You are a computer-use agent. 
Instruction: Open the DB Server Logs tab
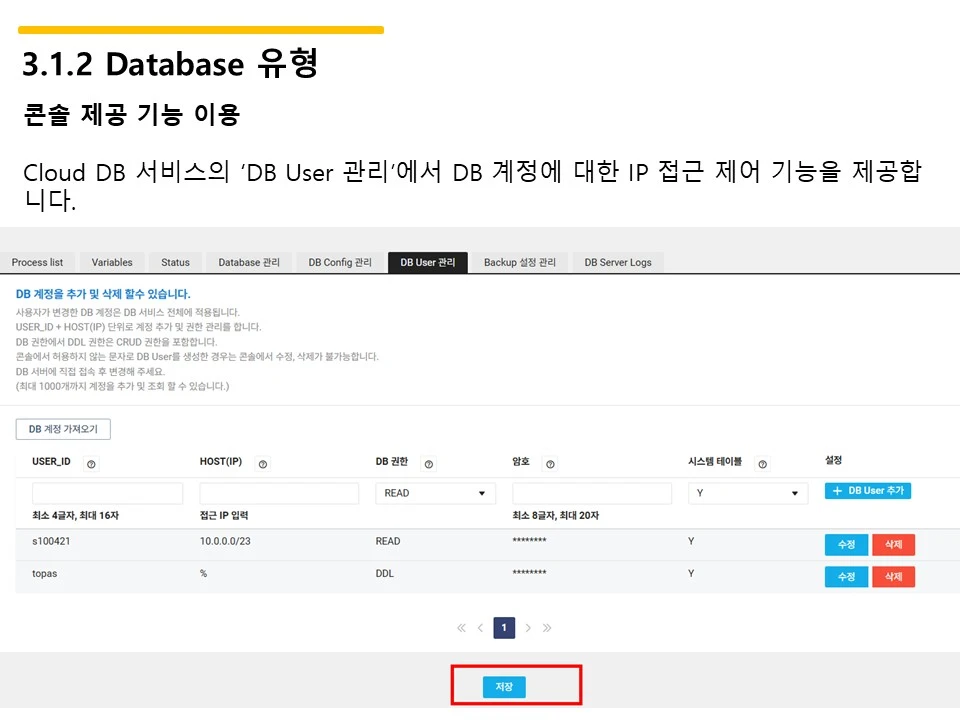click(x=618, y=262)
